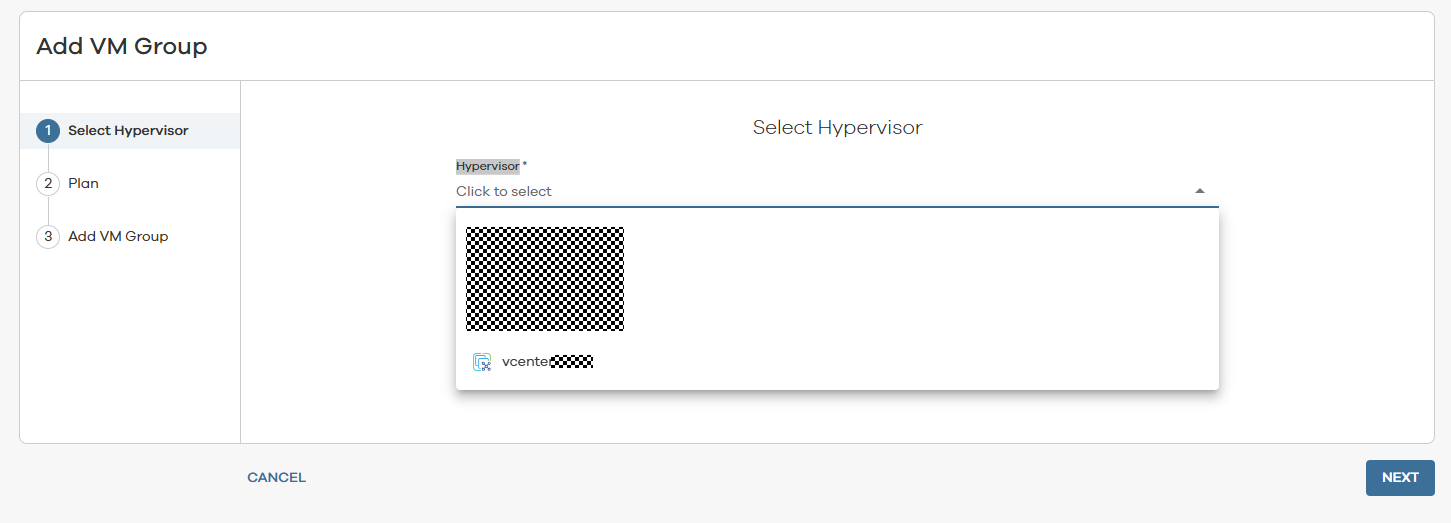Click the required asterisk beside Hypervisor
This screenshot has height=523, width=1451.
coord(525,165)
